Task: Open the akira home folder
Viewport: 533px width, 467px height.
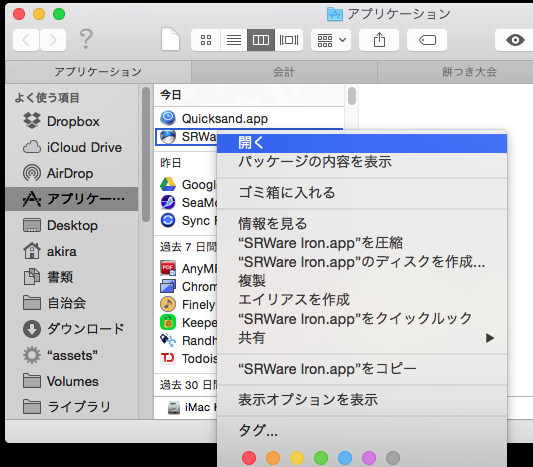Action: [72, 252]
